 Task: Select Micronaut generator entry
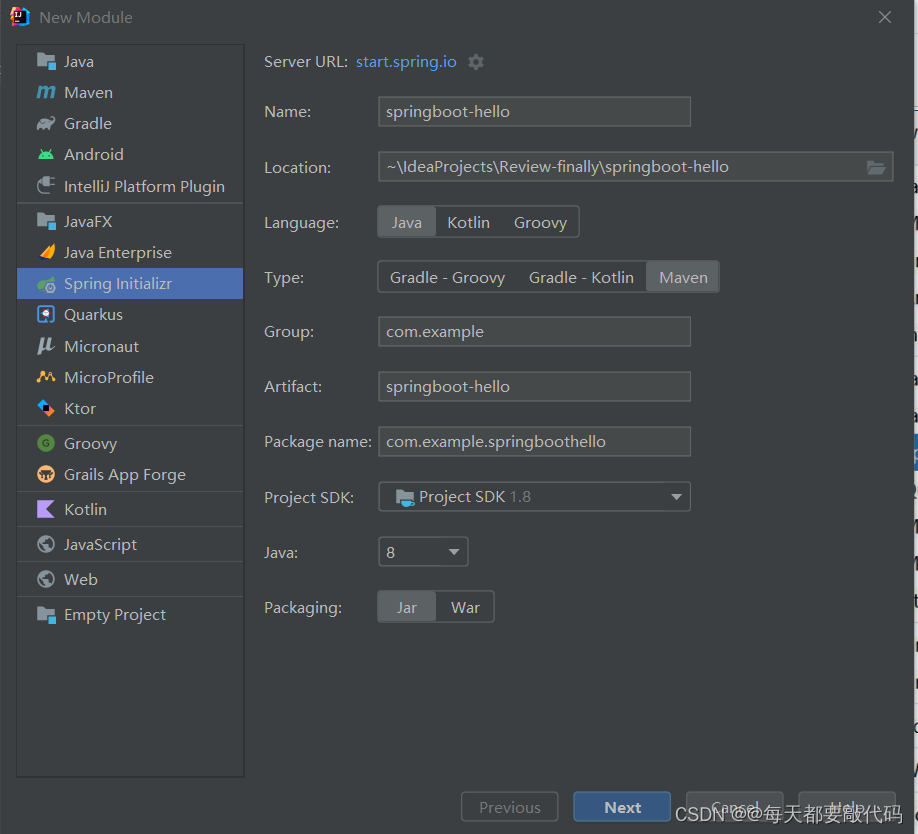(x=130, y=346)
